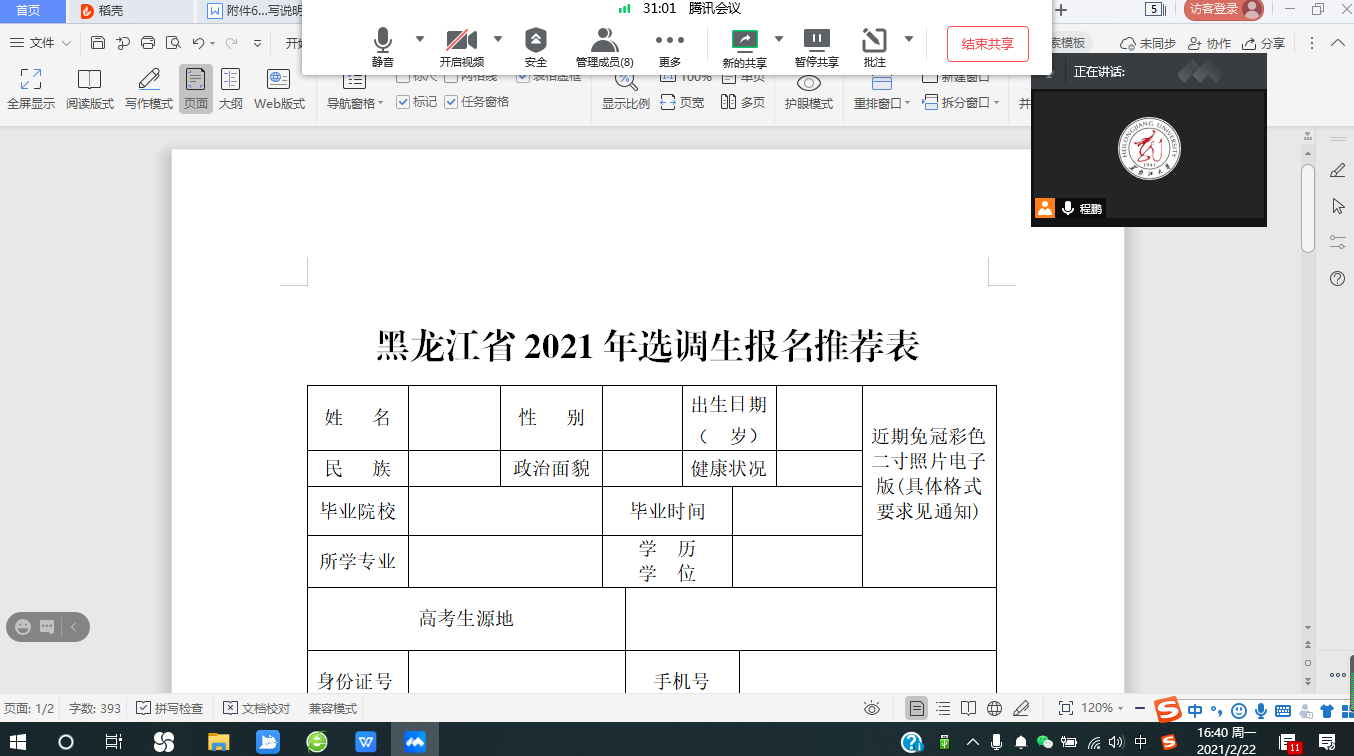Screen dimensions: 1354x756
Task: Mute microphone in Tencent Meeting toolbar
Action: (x=383, y=47)
